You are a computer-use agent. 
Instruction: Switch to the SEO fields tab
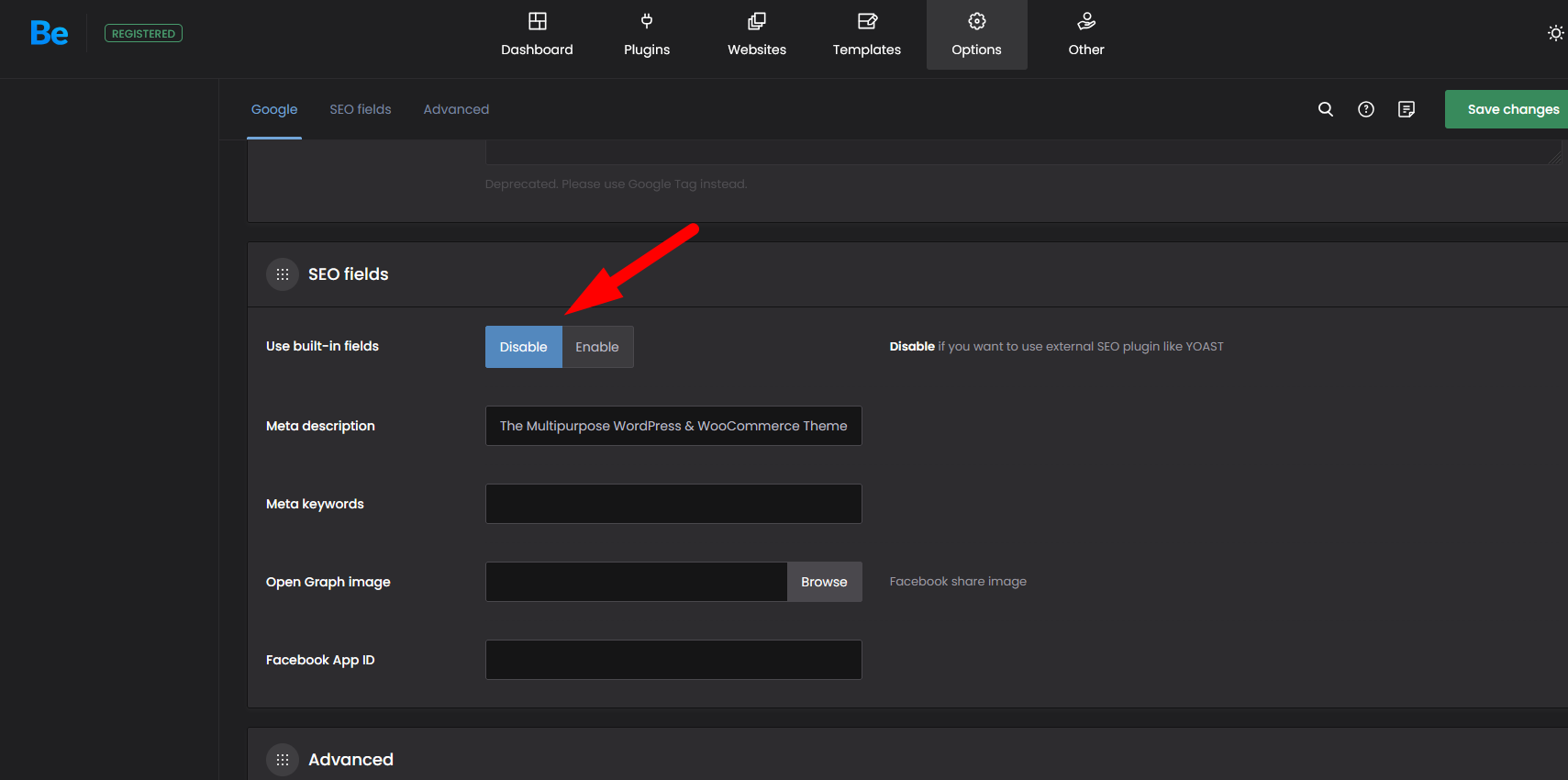pyautogui.click(x=361, y=109)
